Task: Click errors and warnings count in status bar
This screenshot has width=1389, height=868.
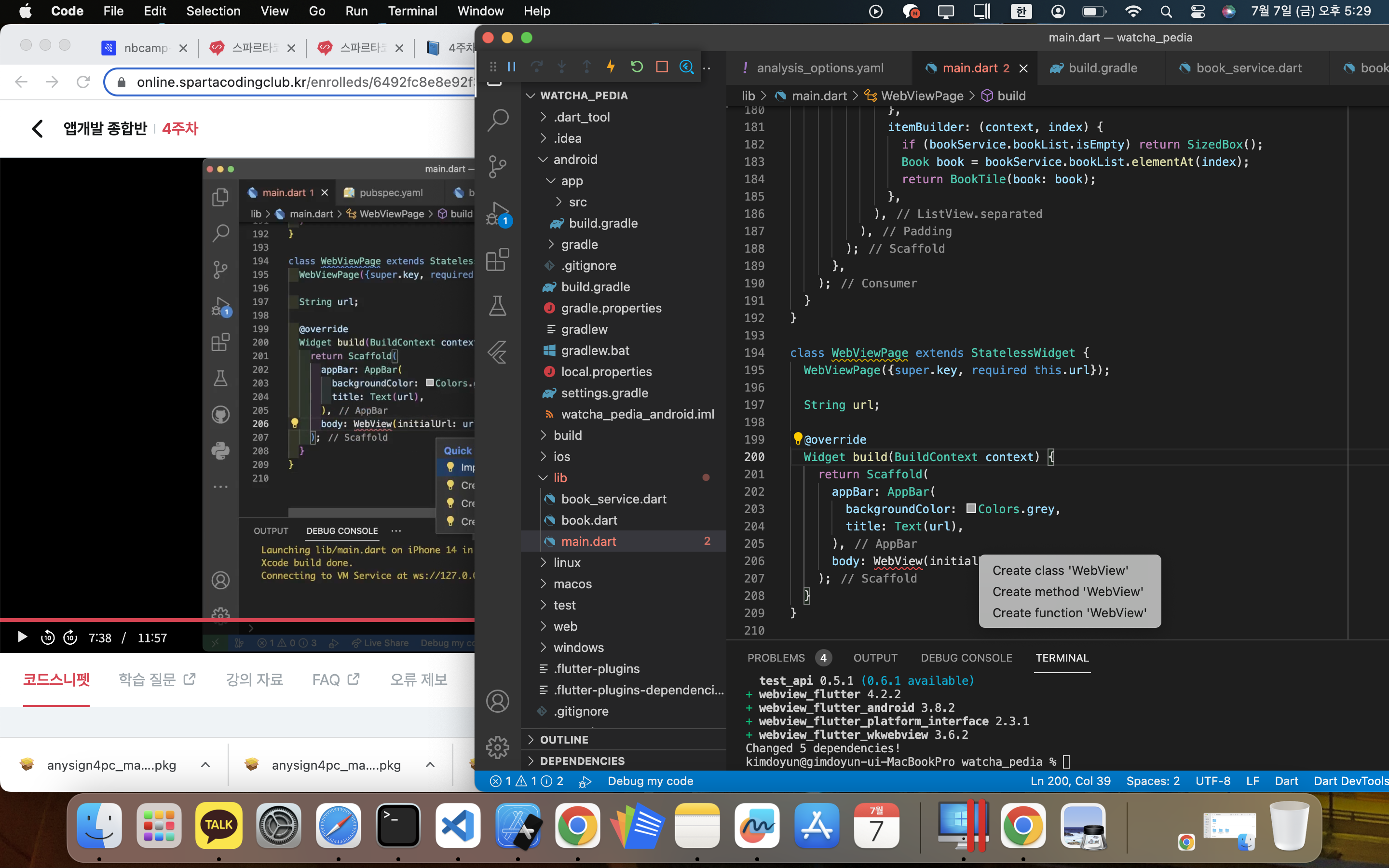Action: (x=526, y=781)
